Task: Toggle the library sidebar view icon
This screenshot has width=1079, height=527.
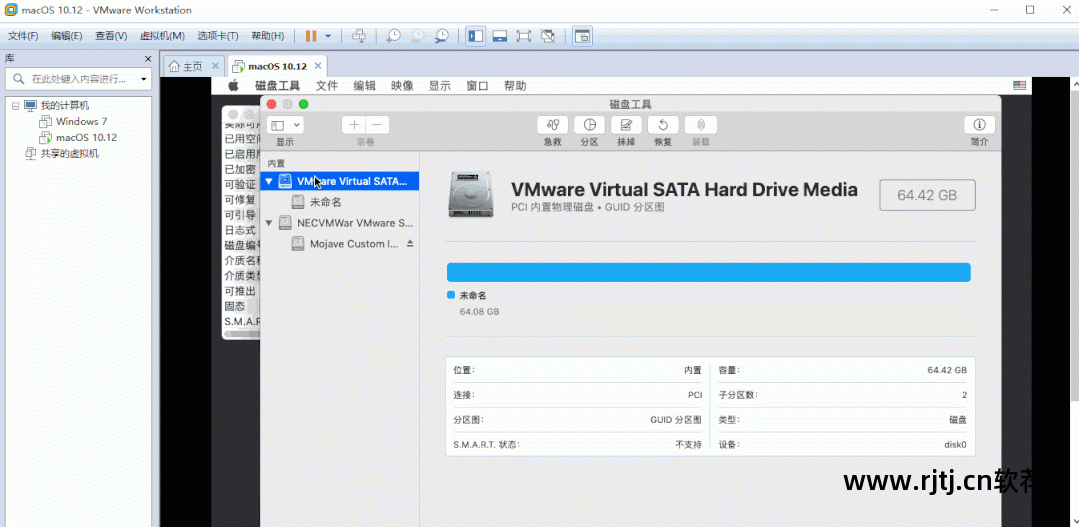Action: click(x=476, y=36)
